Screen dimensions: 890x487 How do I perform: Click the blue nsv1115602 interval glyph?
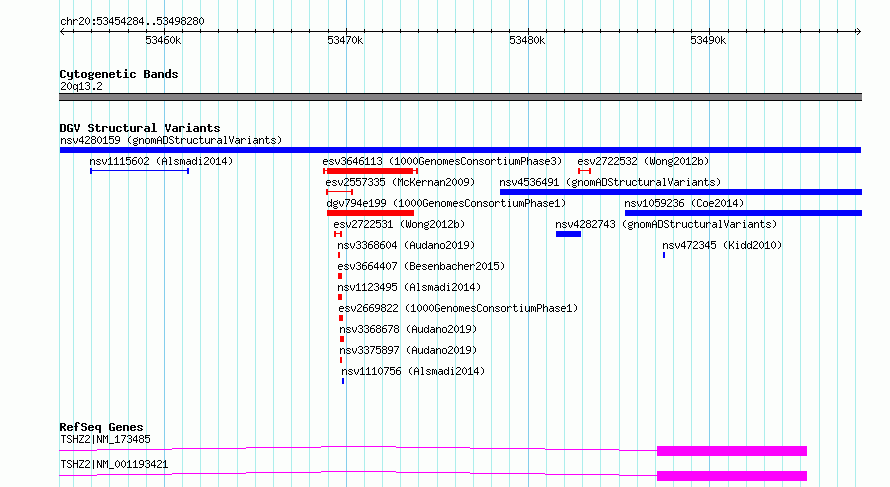point(139,171)
